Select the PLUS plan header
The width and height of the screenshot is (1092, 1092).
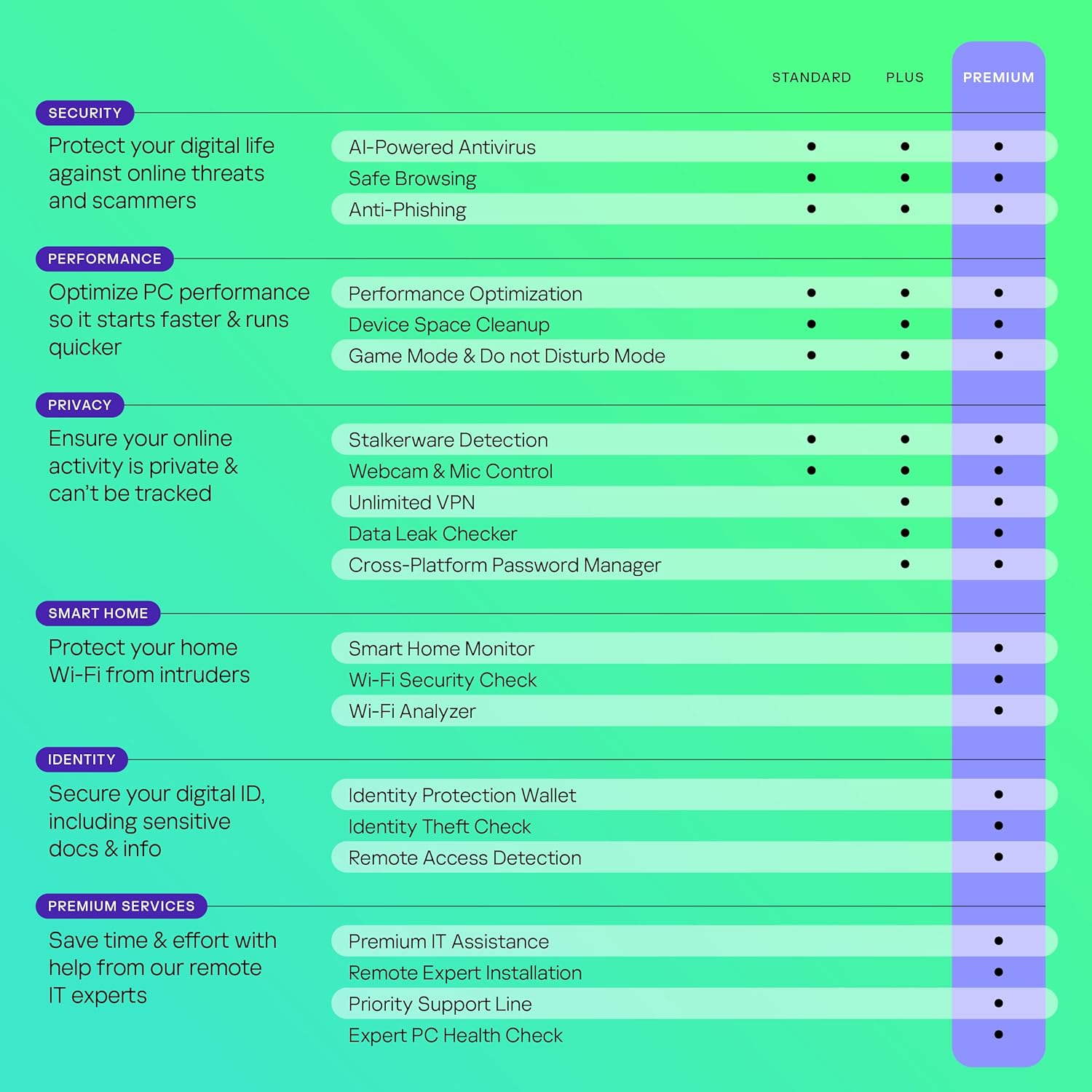[905, 77]
